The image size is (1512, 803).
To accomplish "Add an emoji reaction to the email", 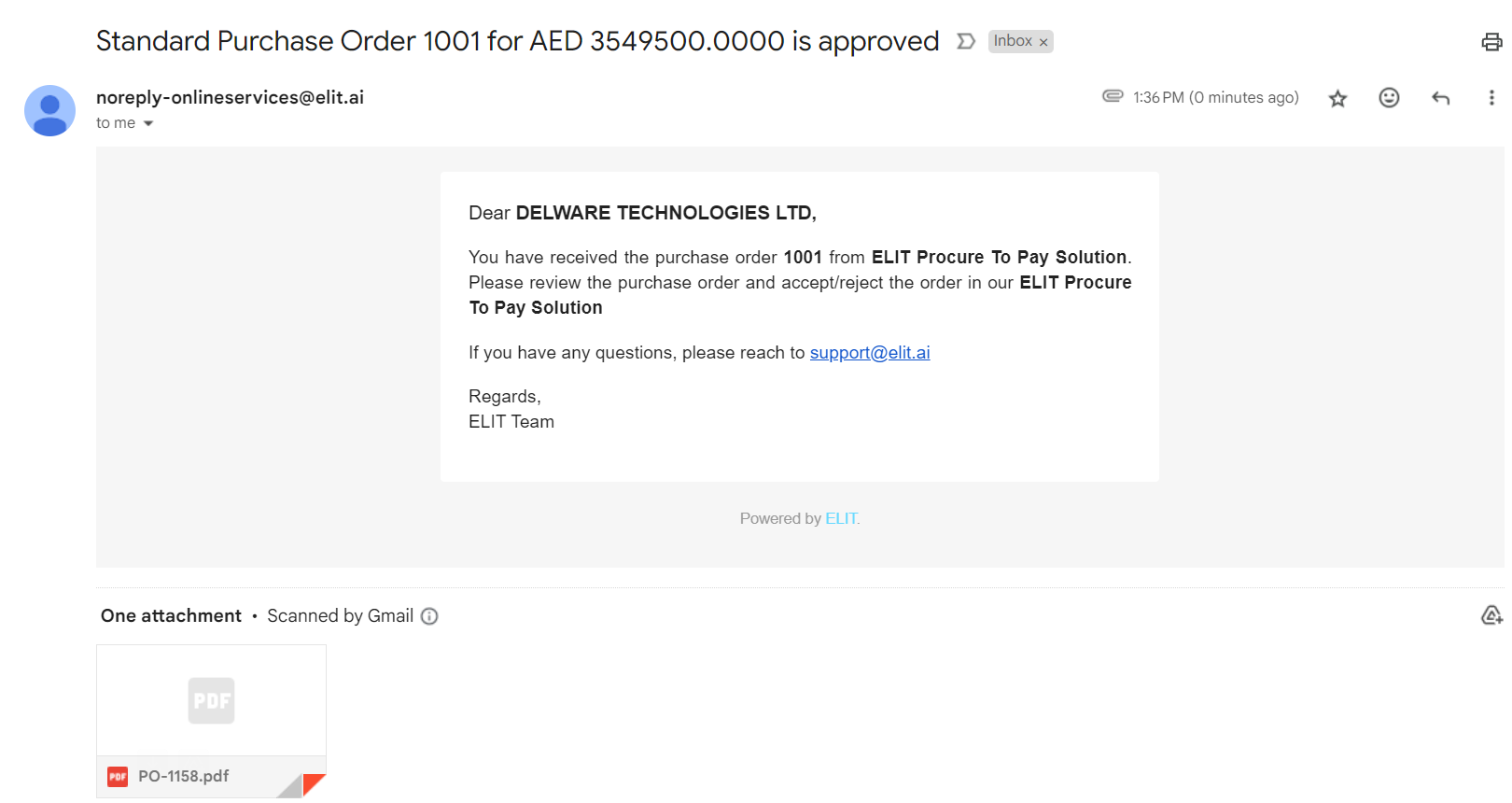I will click(x=1389, y=98).
